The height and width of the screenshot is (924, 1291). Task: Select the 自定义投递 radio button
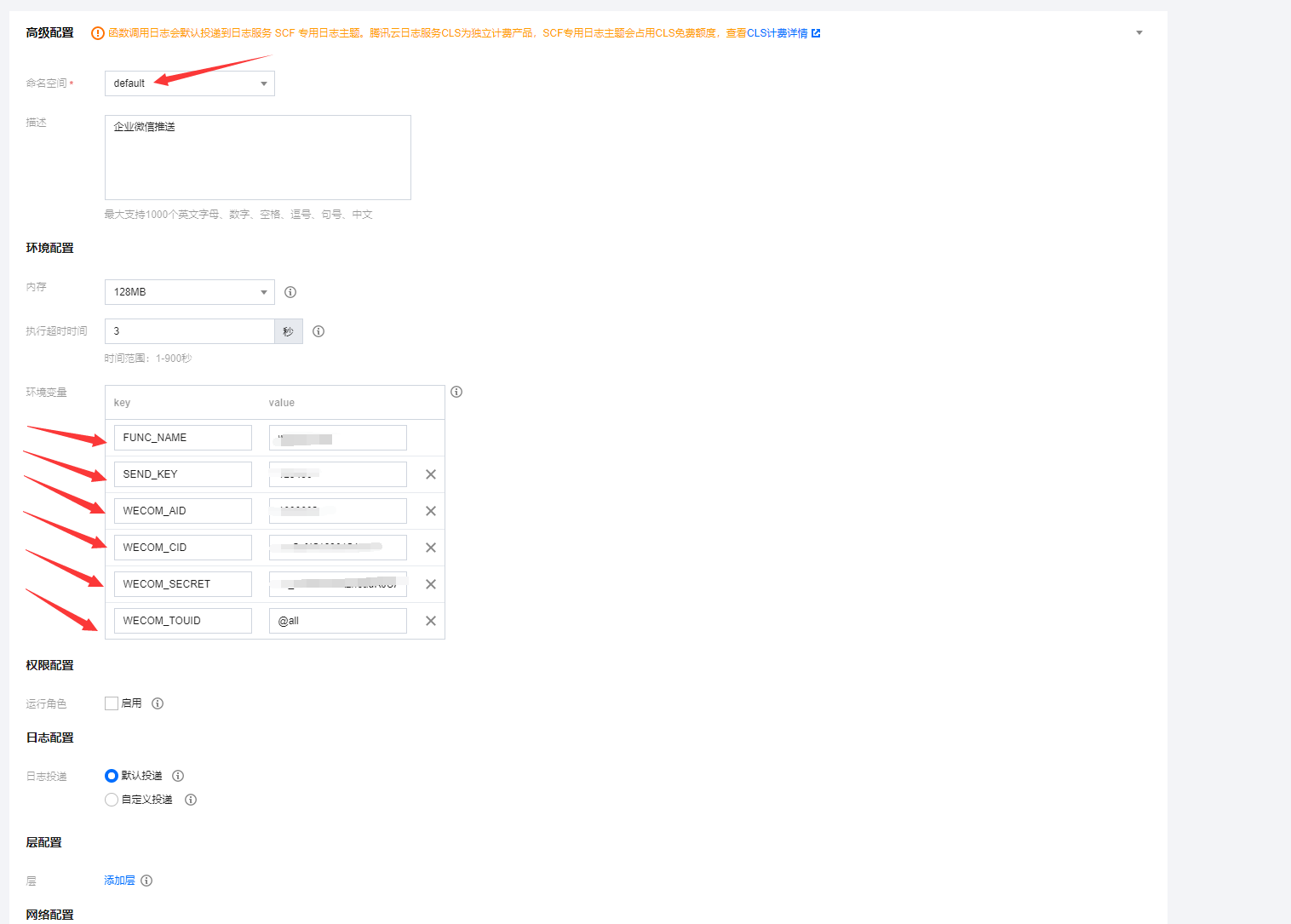[x=112, y=800]
